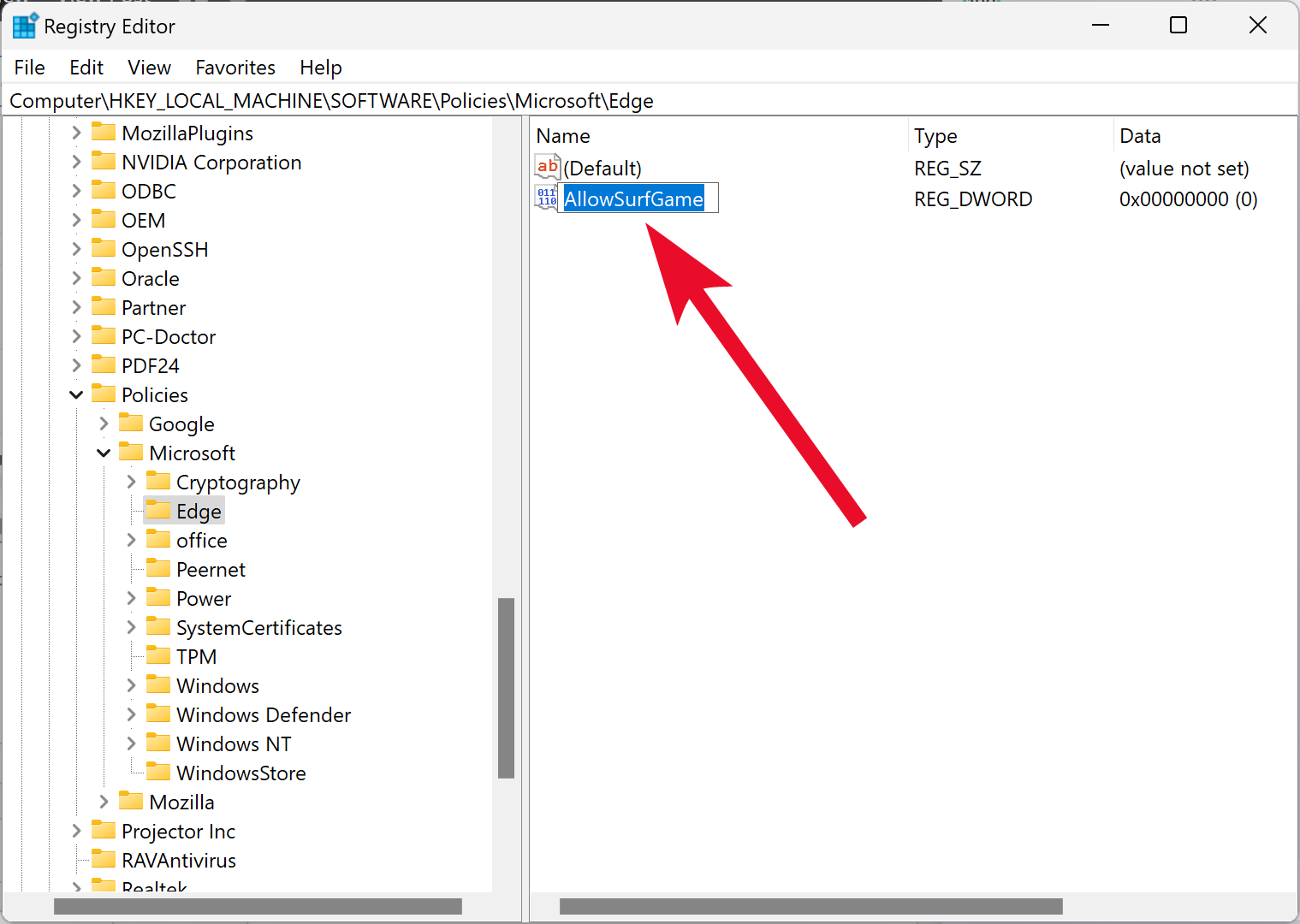Image resolution: width=1300 pixels, height=924 pixels.
Task: Open the Favorites menu
Action: pyautogui.click(x=235, y=68)
